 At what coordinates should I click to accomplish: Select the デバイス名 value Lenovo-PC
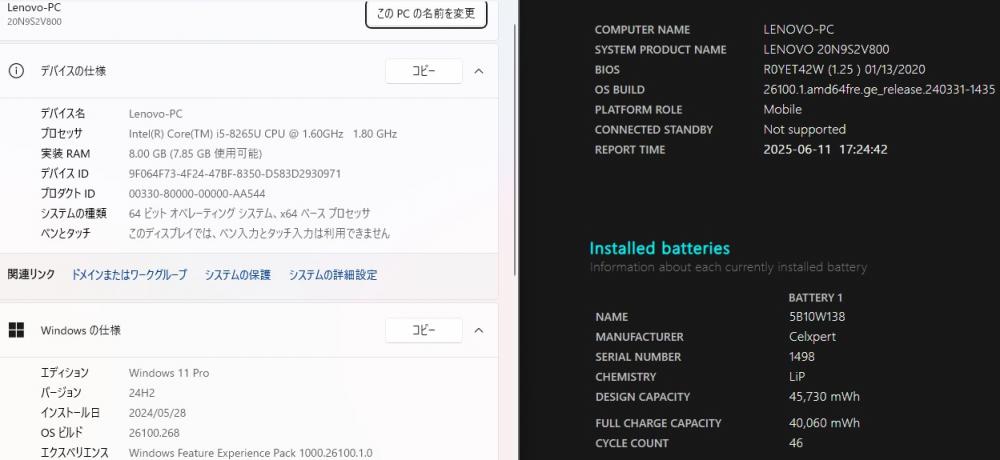(x=156, y=114)
